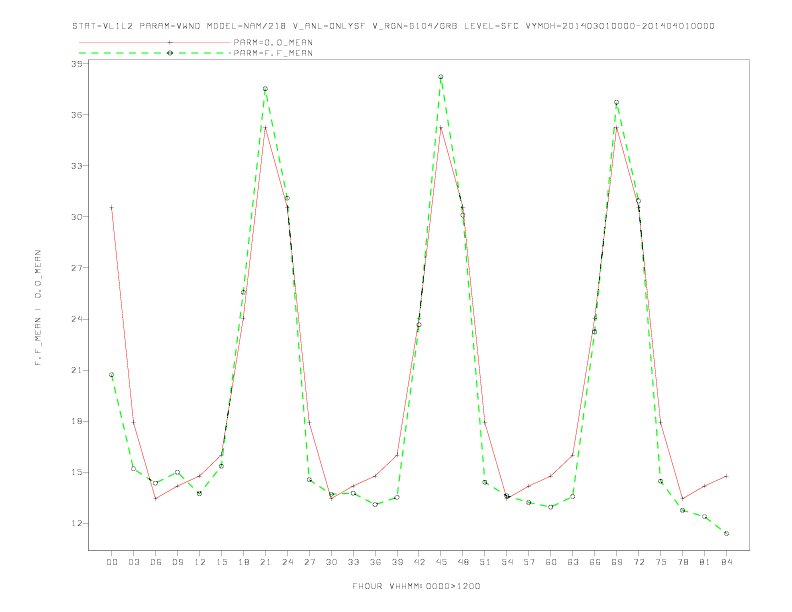Click y-axis tick label 39
The width and height of the screenshot is (792, 612).
coord(77,64)
